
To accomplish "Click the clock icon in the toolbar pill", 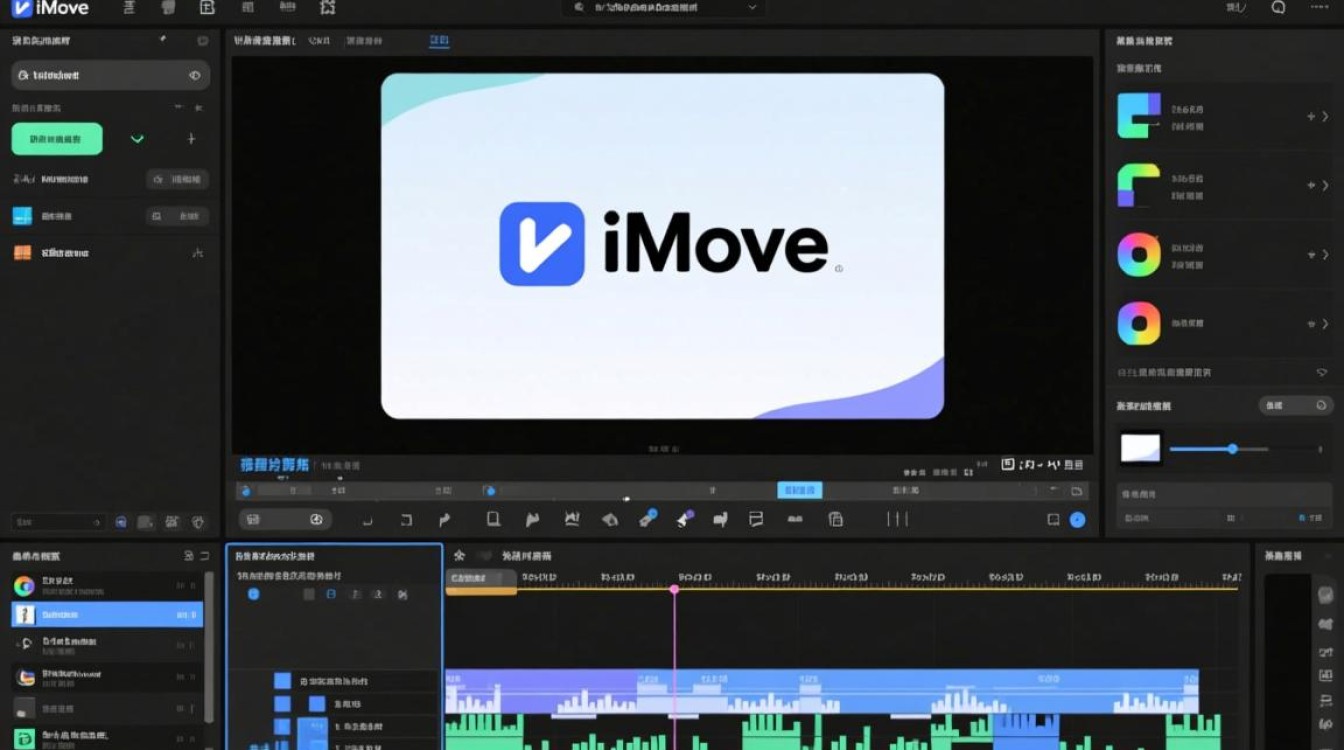I will (x=316, y=519).
